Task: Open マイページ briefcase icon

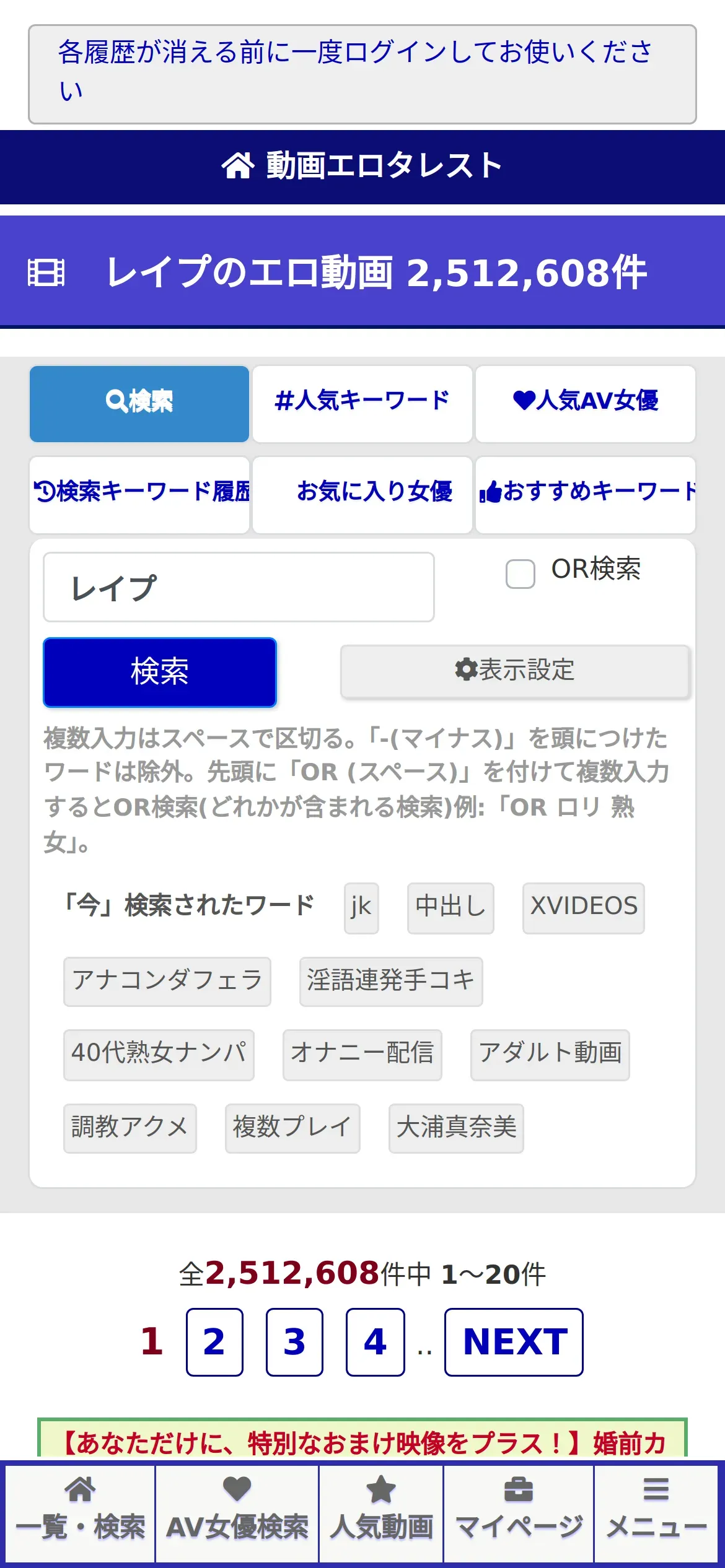Action: coord(519,1489)
